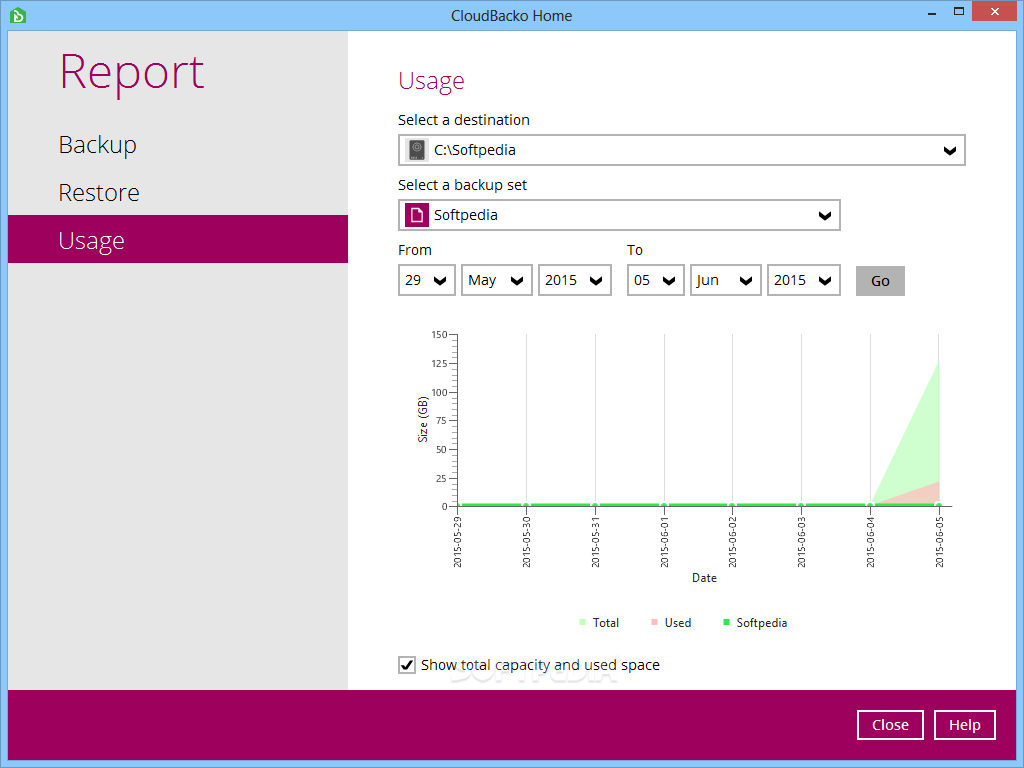Open the From day dropdown showing 29

[426, 280]
